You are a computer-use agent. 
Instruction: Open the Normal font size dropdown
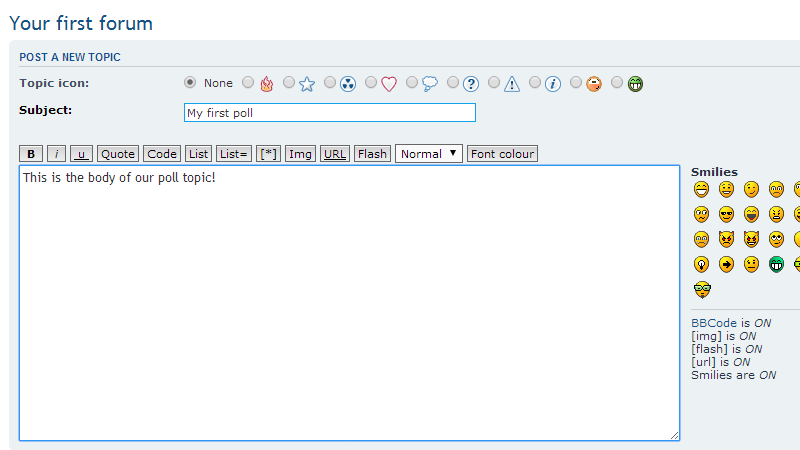tap(429, 154)
